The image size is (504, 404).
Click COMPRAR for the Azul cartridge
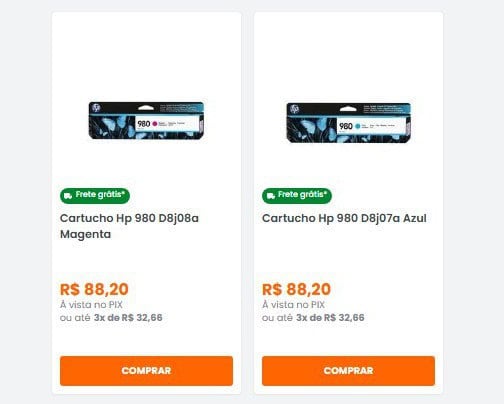(348, 371)
